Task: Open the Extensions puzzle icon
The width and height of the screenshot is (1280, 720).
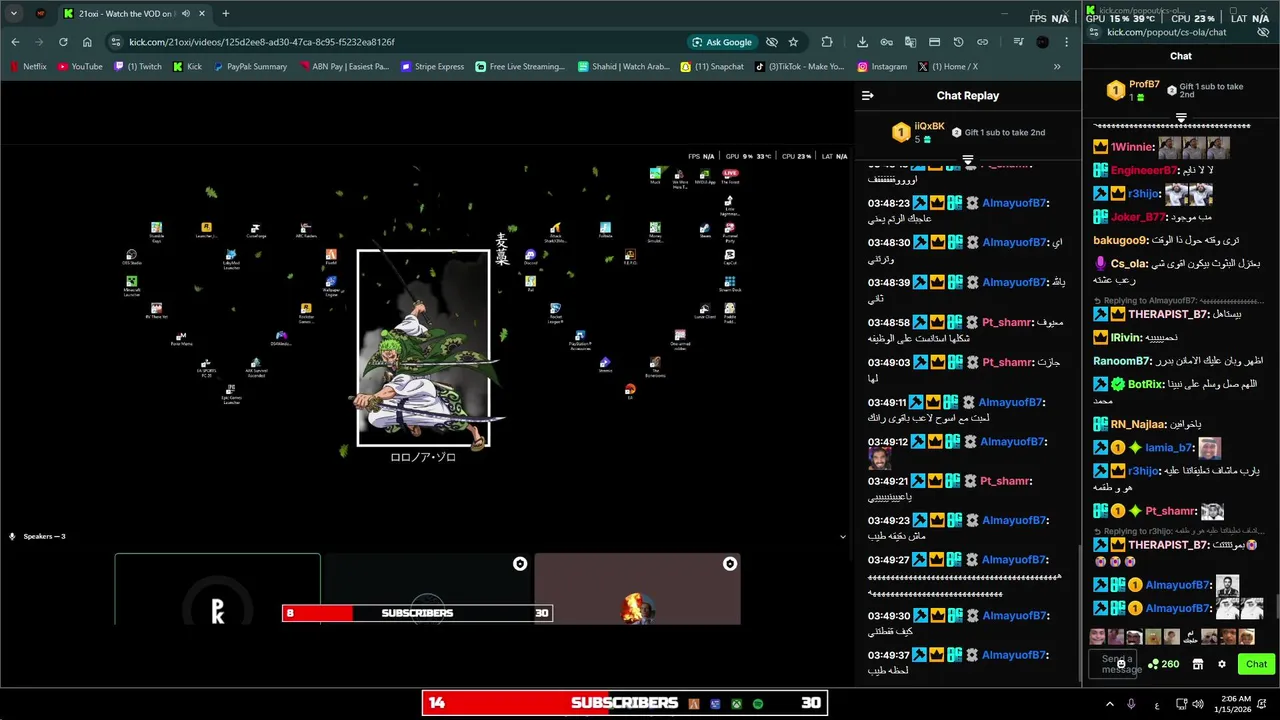Action: [827, 42]
